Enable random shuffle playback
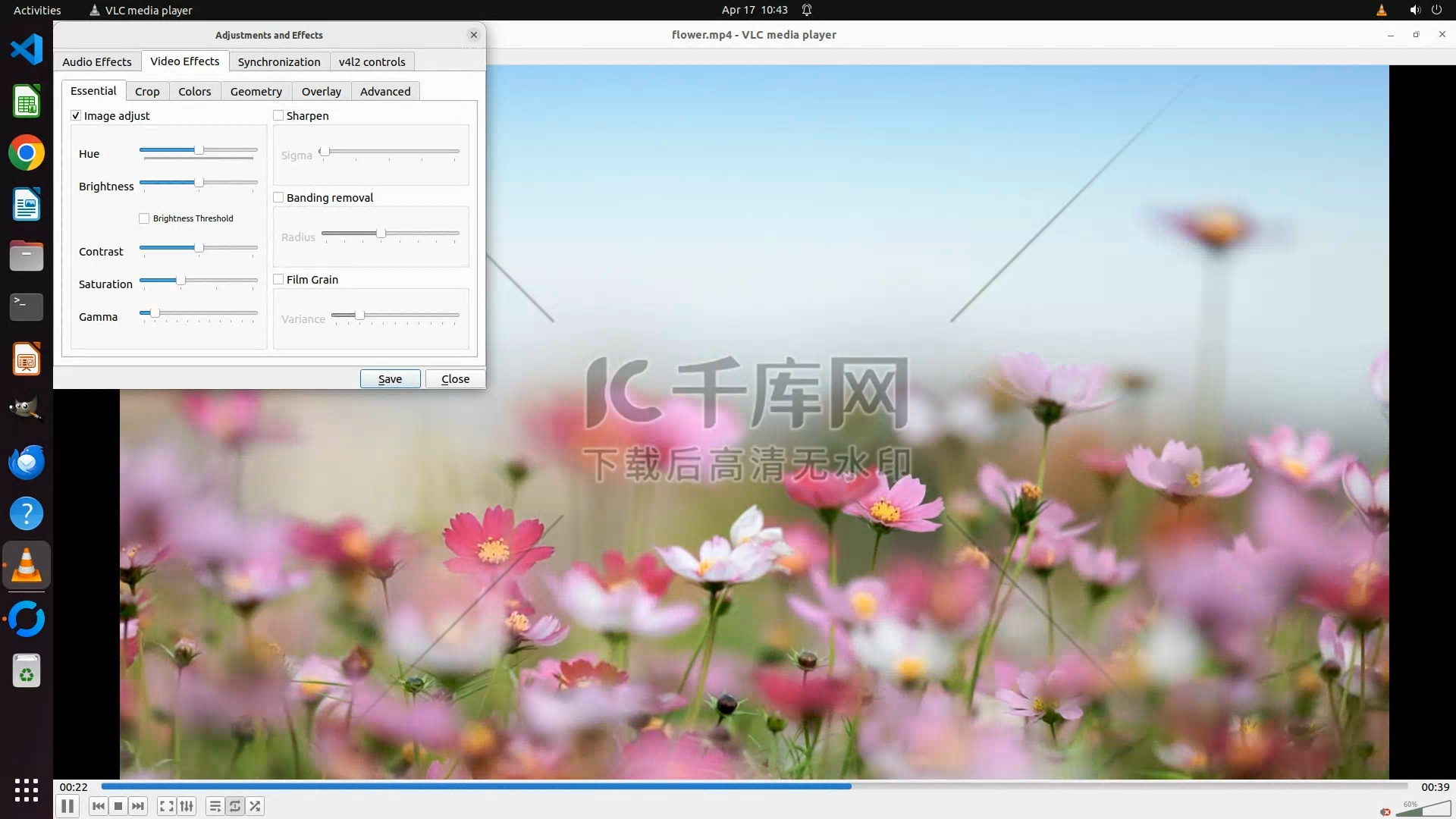Screen dimensions: 1456x819 pos(256,806)
